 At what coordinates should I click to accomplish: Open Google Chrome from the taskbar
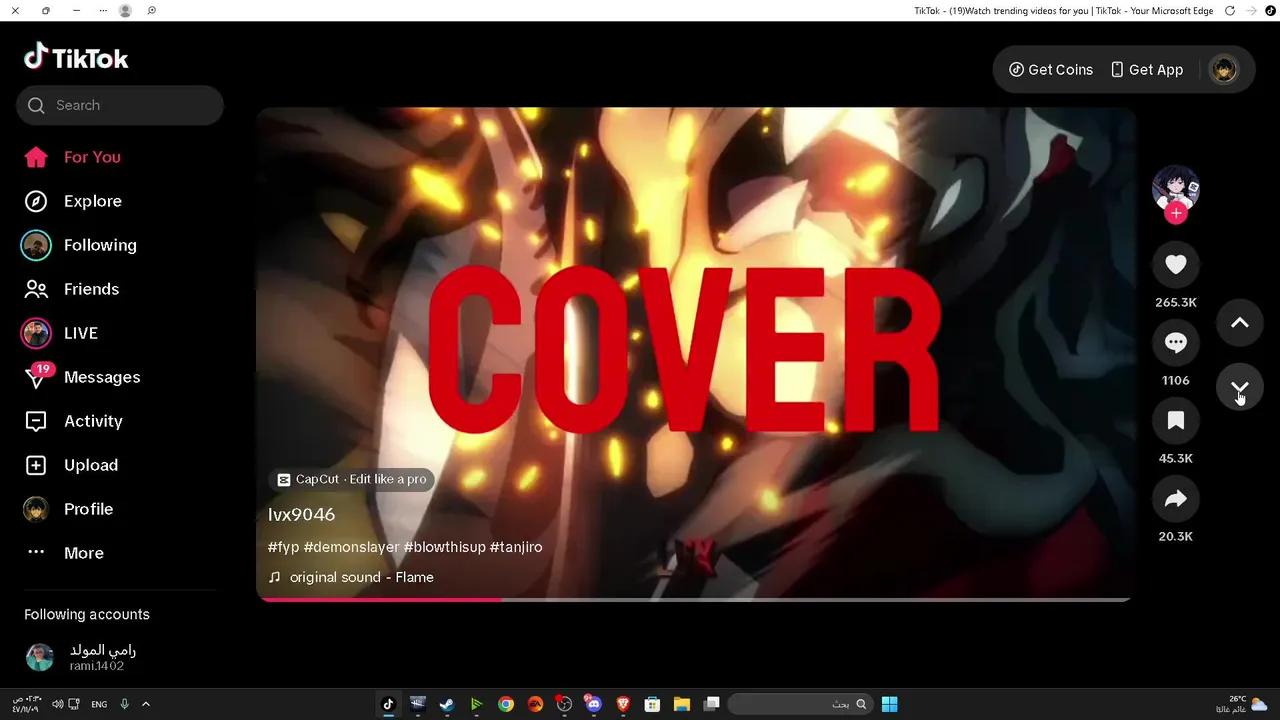[x=506, y=704]
